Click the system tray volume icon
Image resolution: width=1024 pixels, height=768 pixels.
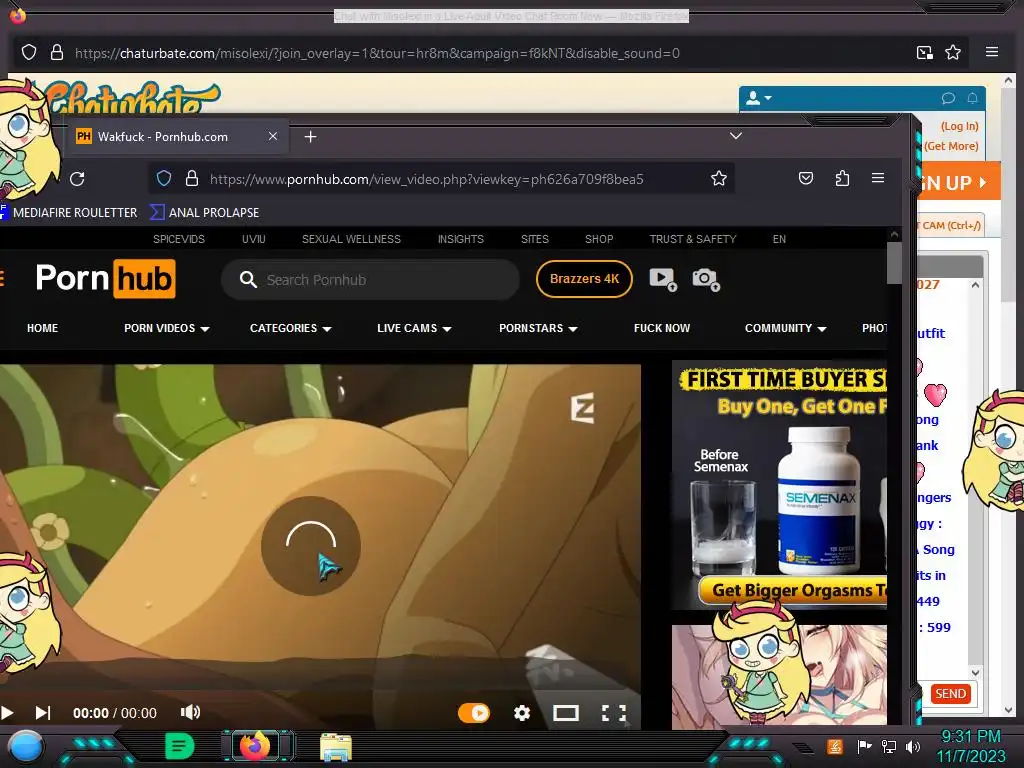point(913,746)
